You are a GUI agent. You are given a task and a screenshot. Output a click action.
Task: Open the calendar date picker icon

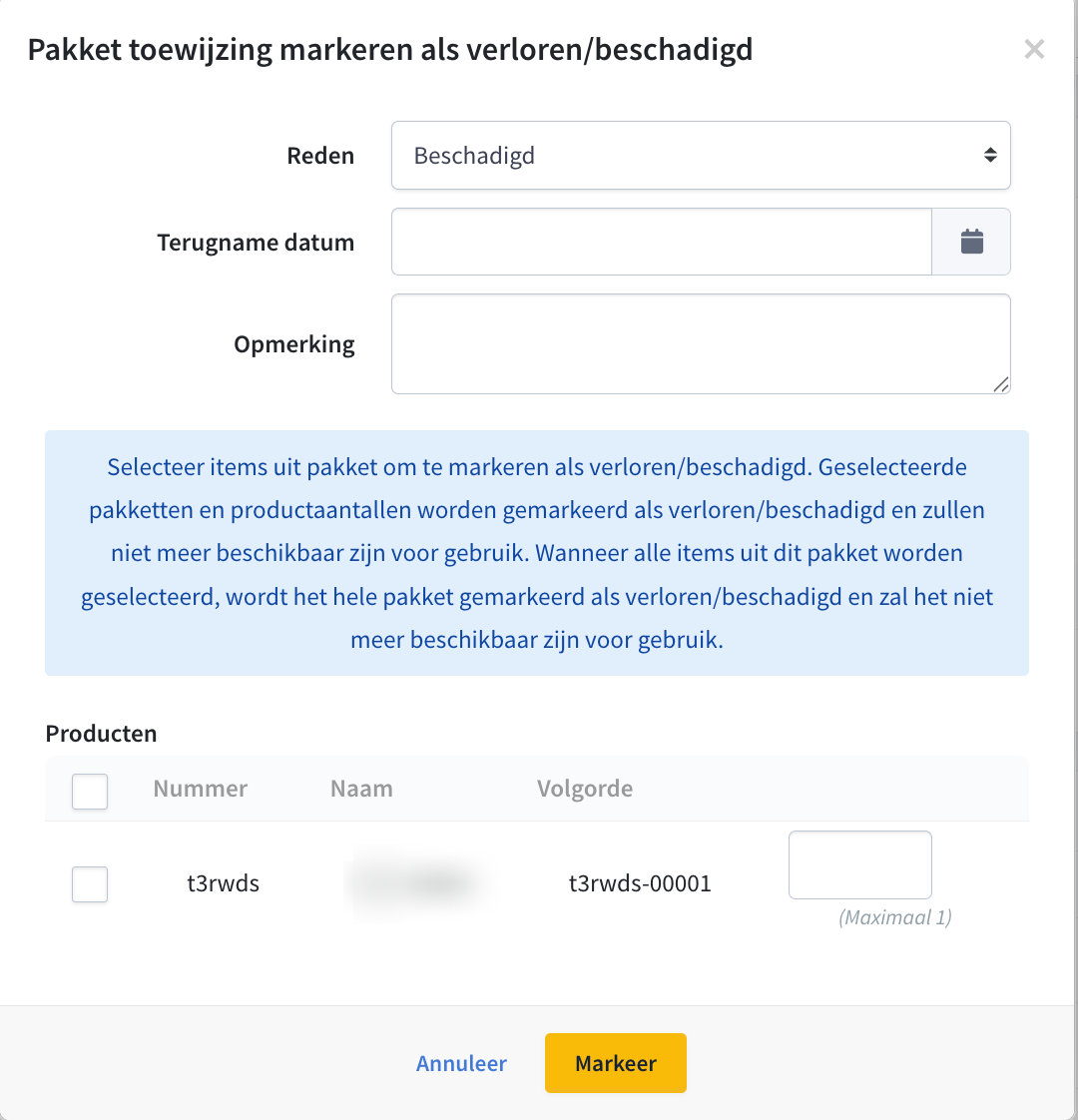[x=971, y=242]
